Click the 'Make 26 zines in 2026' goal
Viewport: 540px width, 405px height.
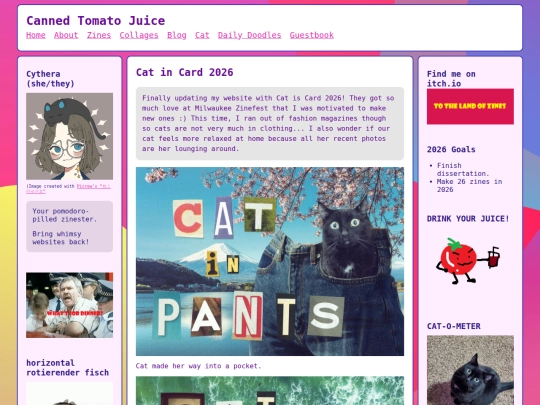coord(469,186)
